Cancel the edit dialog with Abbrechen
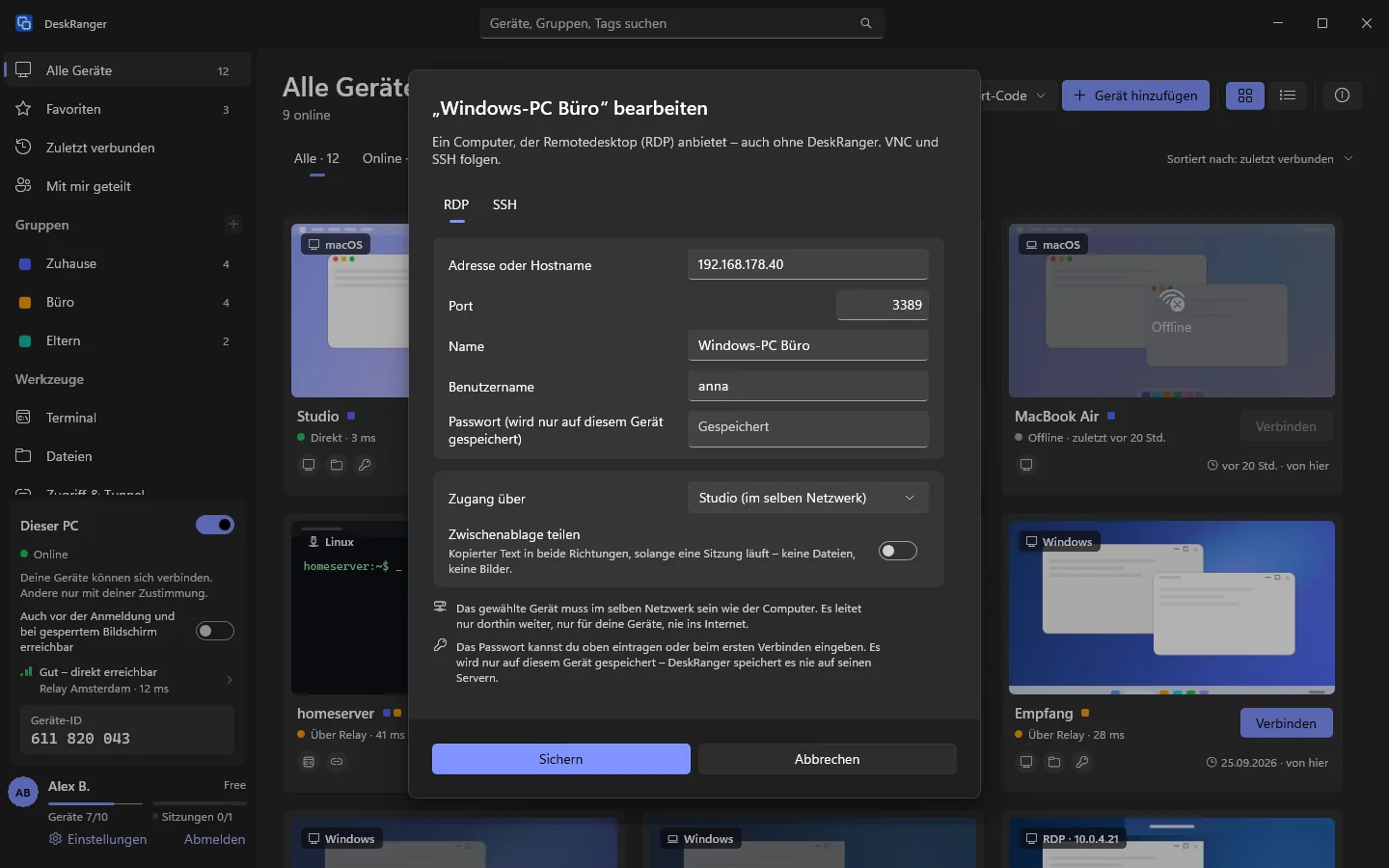Screen dimensions: 1389x868 [828, 759]
